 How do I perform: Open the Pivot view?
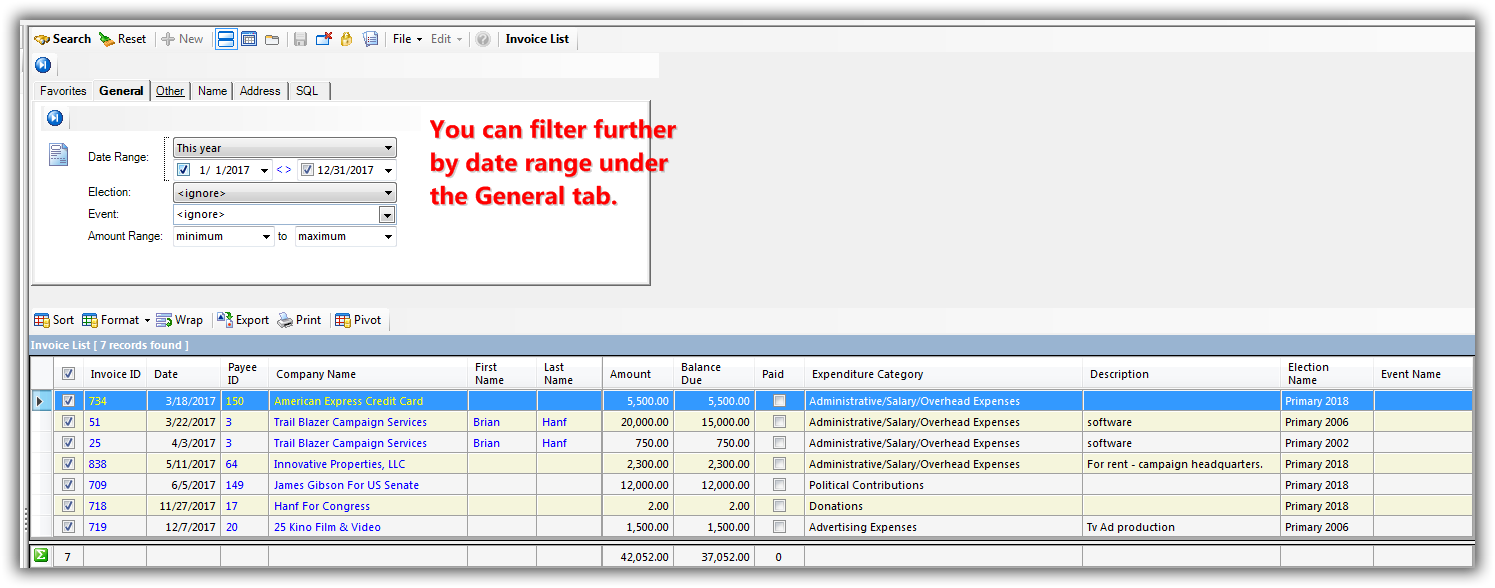tap(357, 320)
